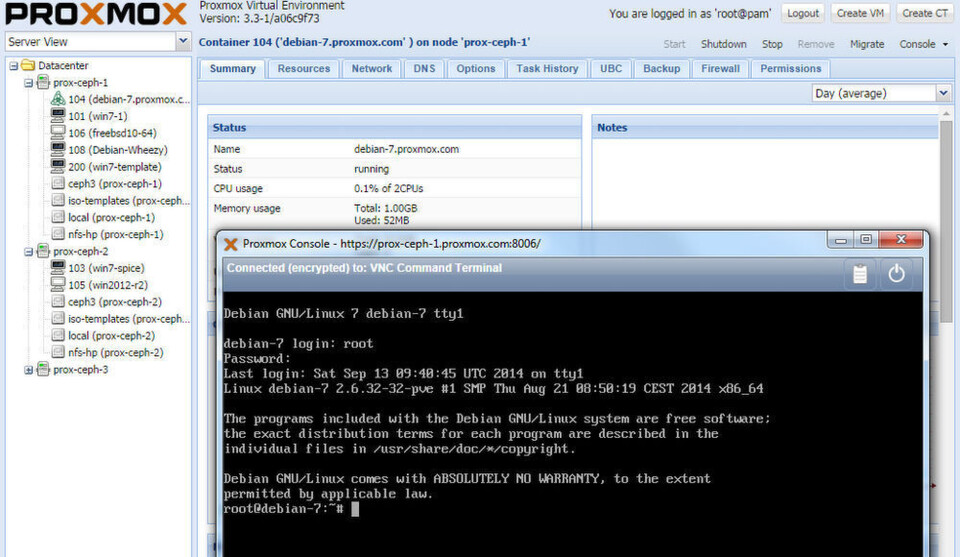
Task: Select tree item 105 (win2012-r2)
Action: pyautogui.click(x=108, y=285)
